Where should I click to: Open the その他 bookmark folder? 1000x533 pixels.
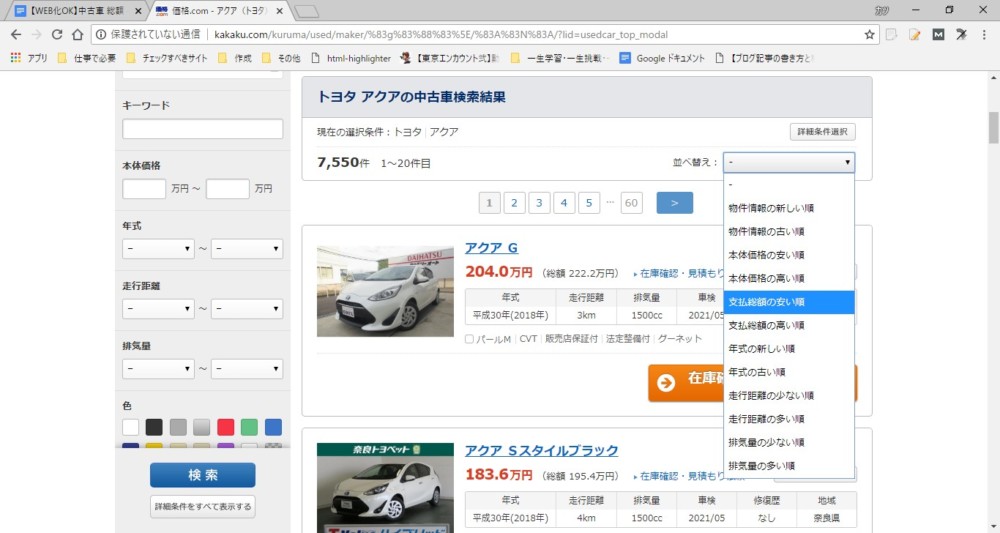[x=281, y=58]
